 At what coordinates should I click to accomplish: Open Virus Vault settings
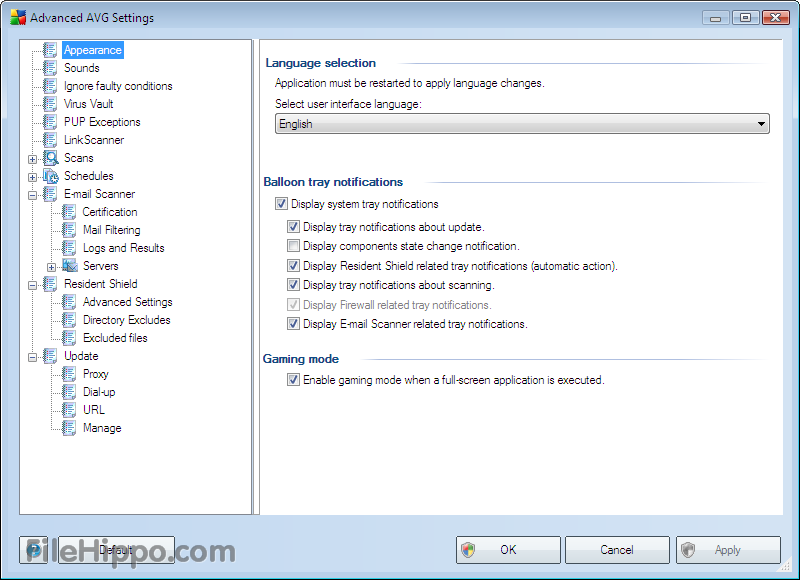(x=88, y=104)
